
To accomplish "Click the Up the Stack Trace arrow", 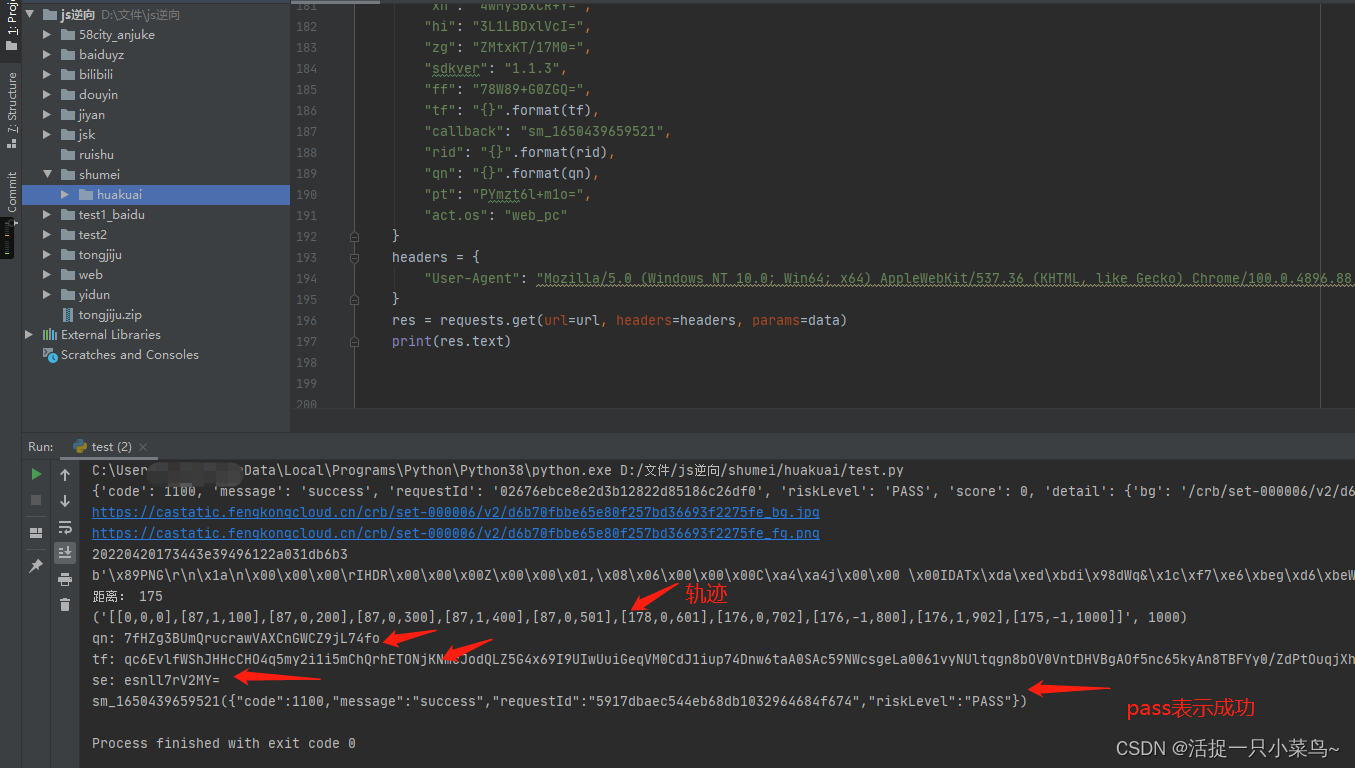I will click(x=65, y=475).
